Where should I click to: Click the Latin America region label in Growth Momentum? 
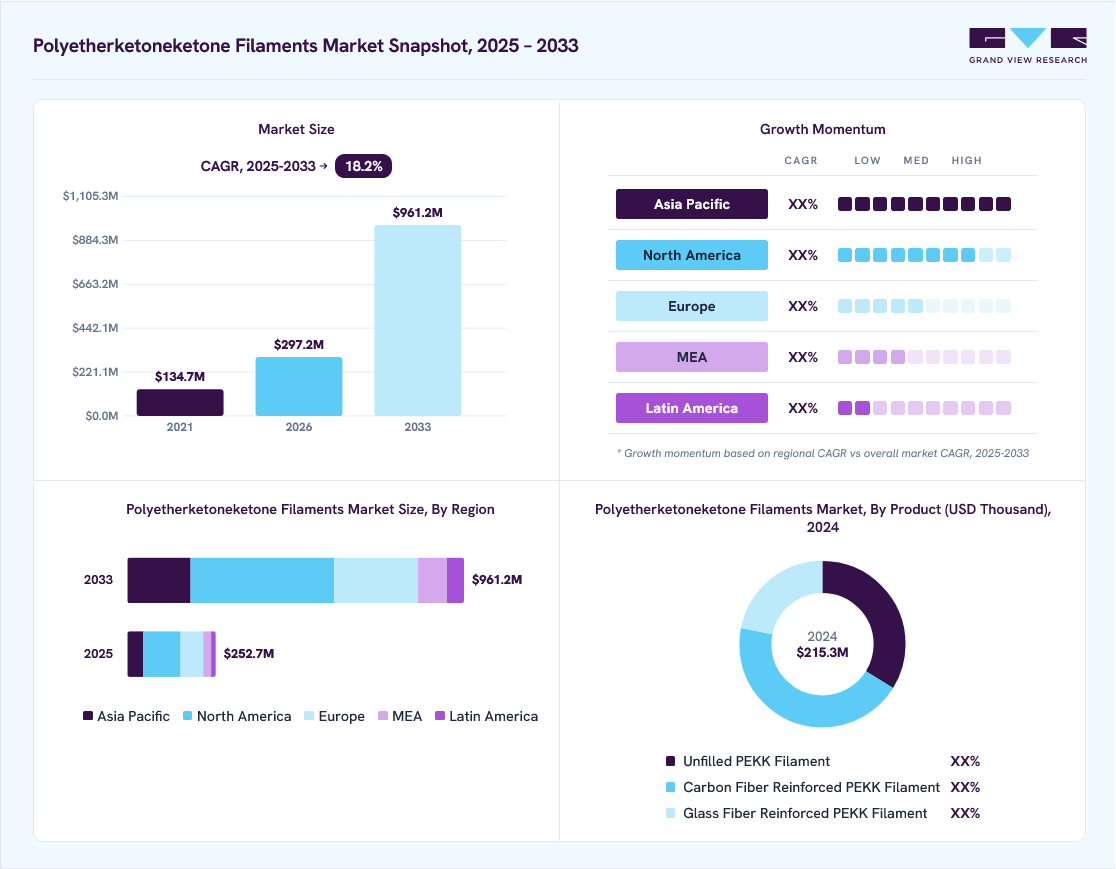click(692, 409)
